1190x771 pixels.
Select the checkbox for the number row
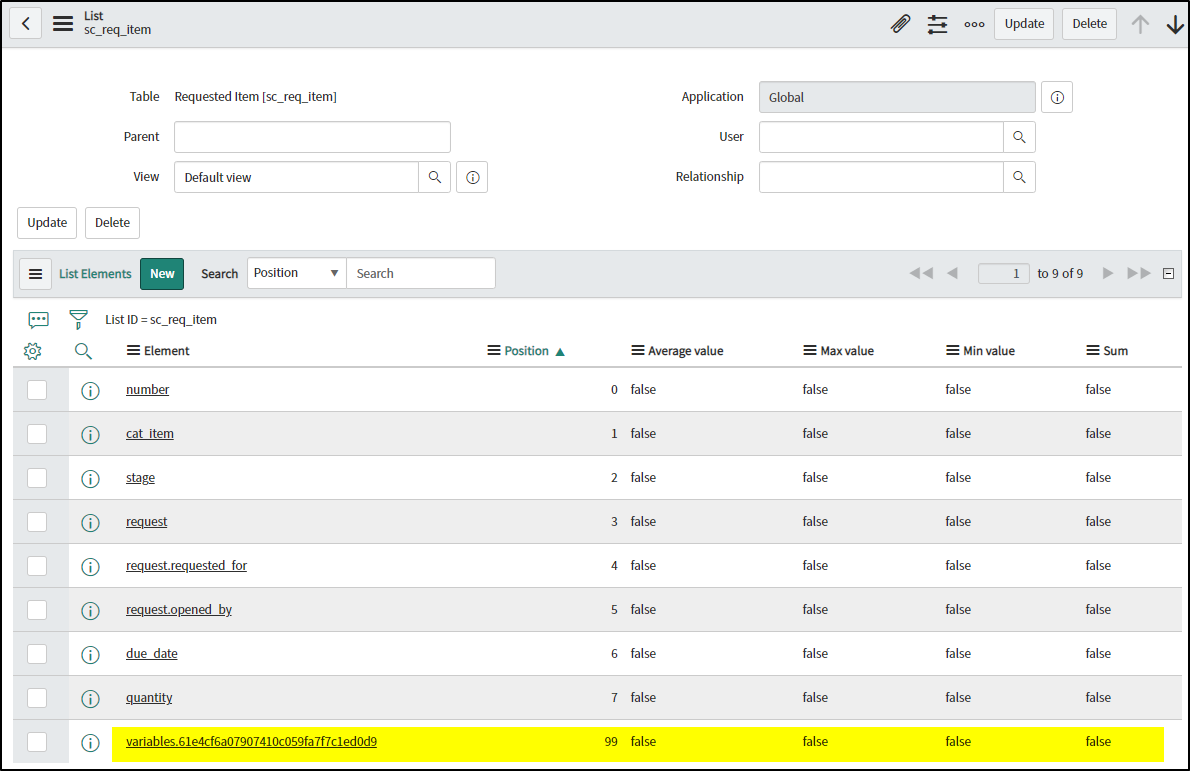(x=38, y=390)
